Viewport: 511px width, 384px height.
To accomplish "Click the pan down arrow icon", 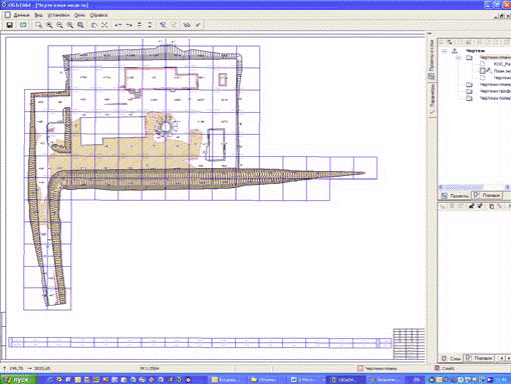I will [x=150, y=25].
